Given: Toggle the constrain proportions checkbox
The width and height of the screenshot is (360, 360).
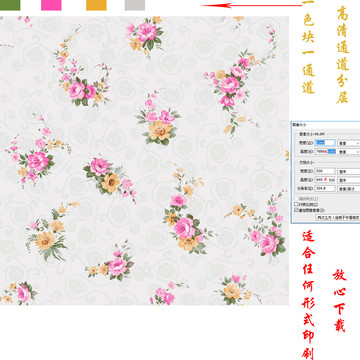Looking at the screenshot, I should click(x=296, y=204).
